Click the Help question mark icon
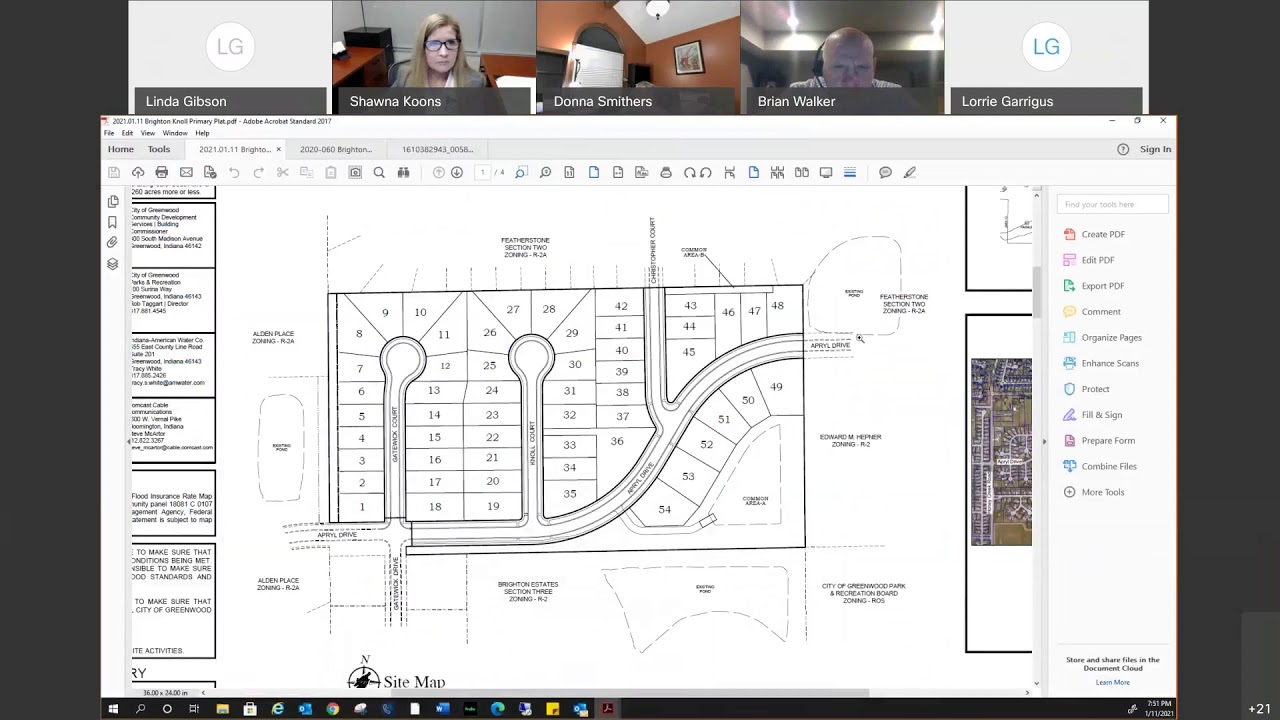 pos(1123,149)
